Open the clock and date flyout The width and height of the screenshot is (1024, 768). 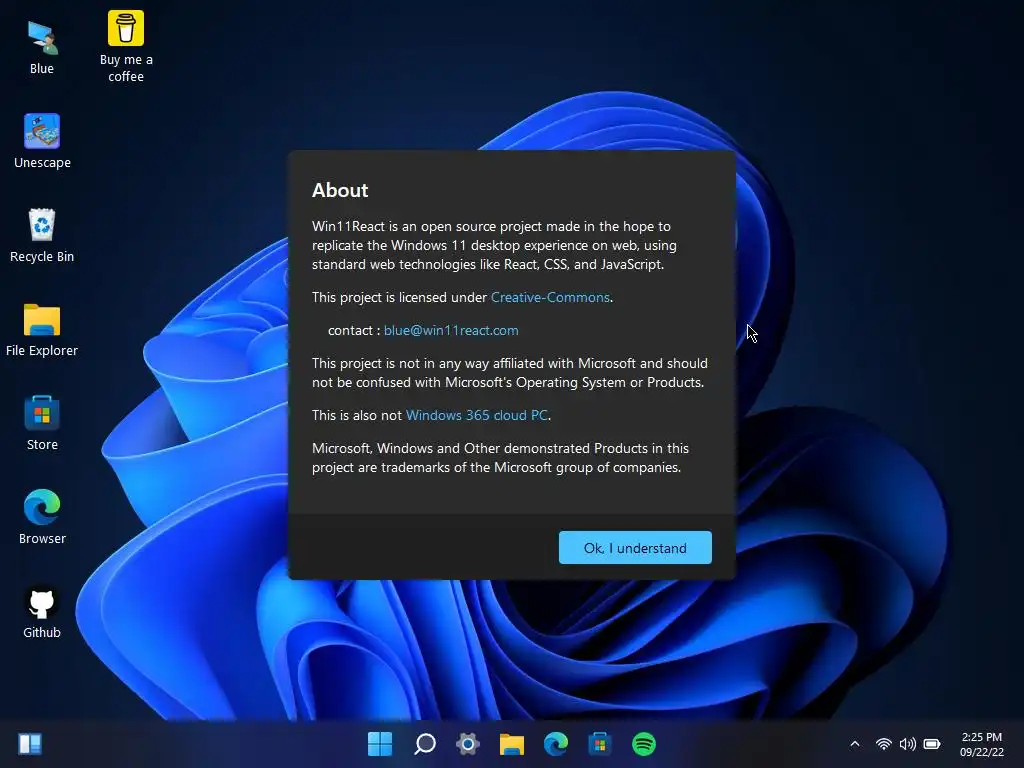click(x=982, y=744)
